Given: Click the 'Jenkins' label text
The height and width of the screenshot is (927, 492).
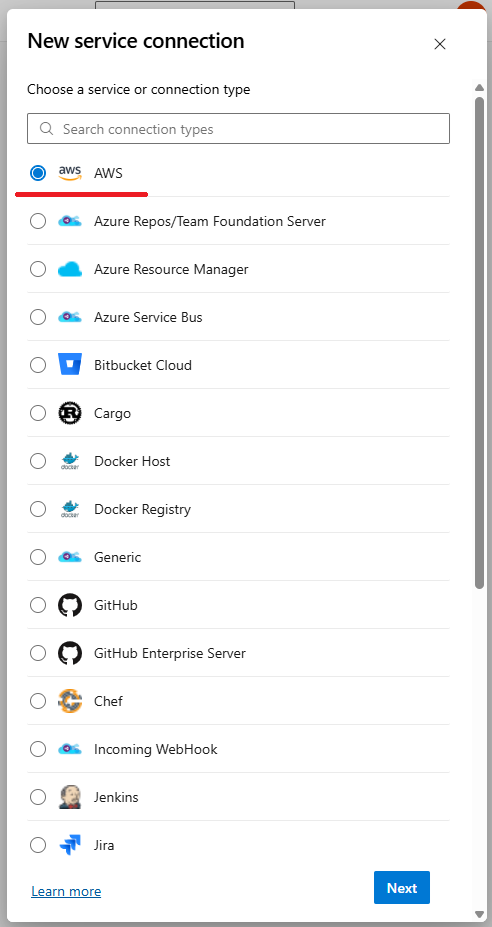Looking at the screenshot, I should tap(116, 797).
